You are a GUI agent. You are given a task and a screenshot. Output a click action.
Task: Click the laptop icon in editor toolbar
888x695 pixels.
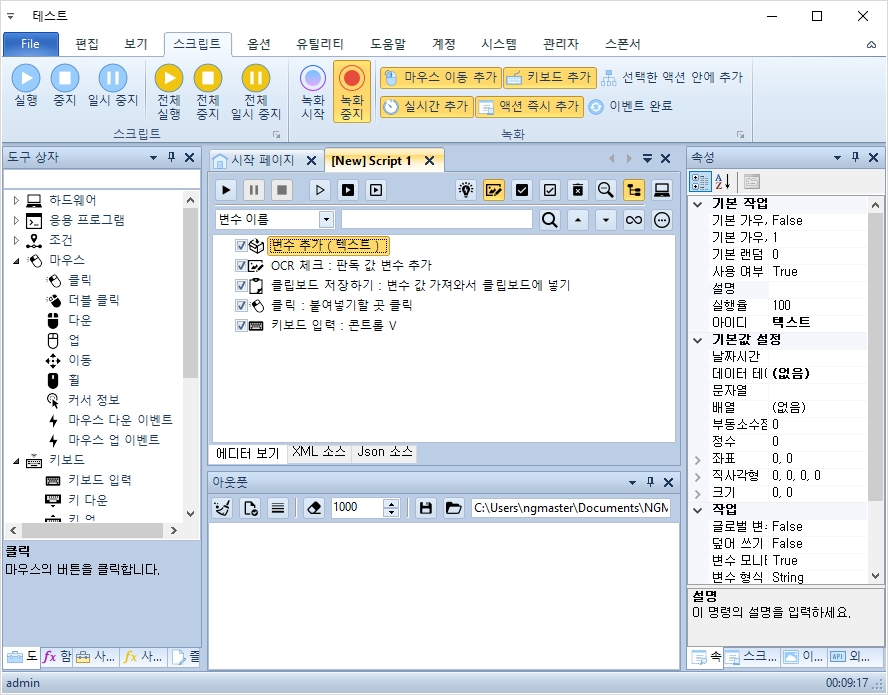[661, 190]
